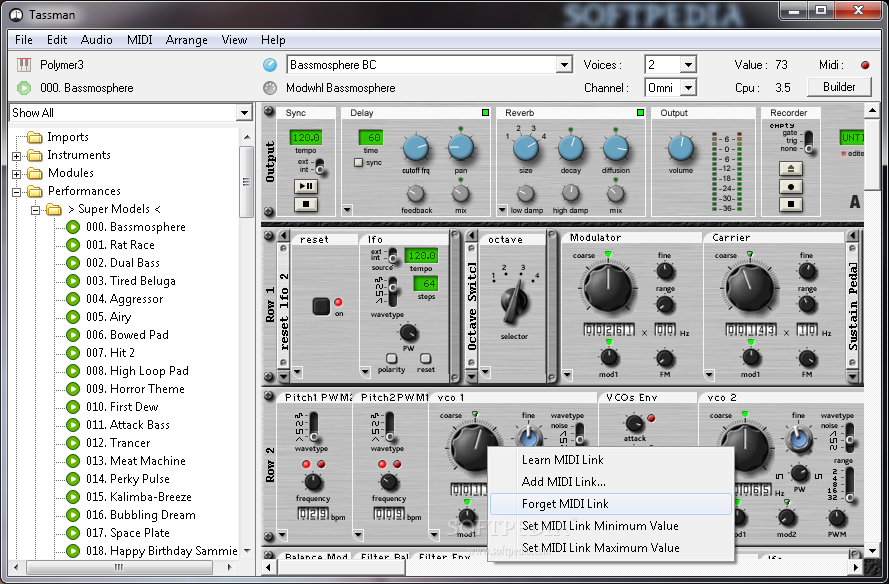Image resolution: width=889 pixels, height=584 pixels.
Task: Click the lfo PW knob
Action: 408,333
